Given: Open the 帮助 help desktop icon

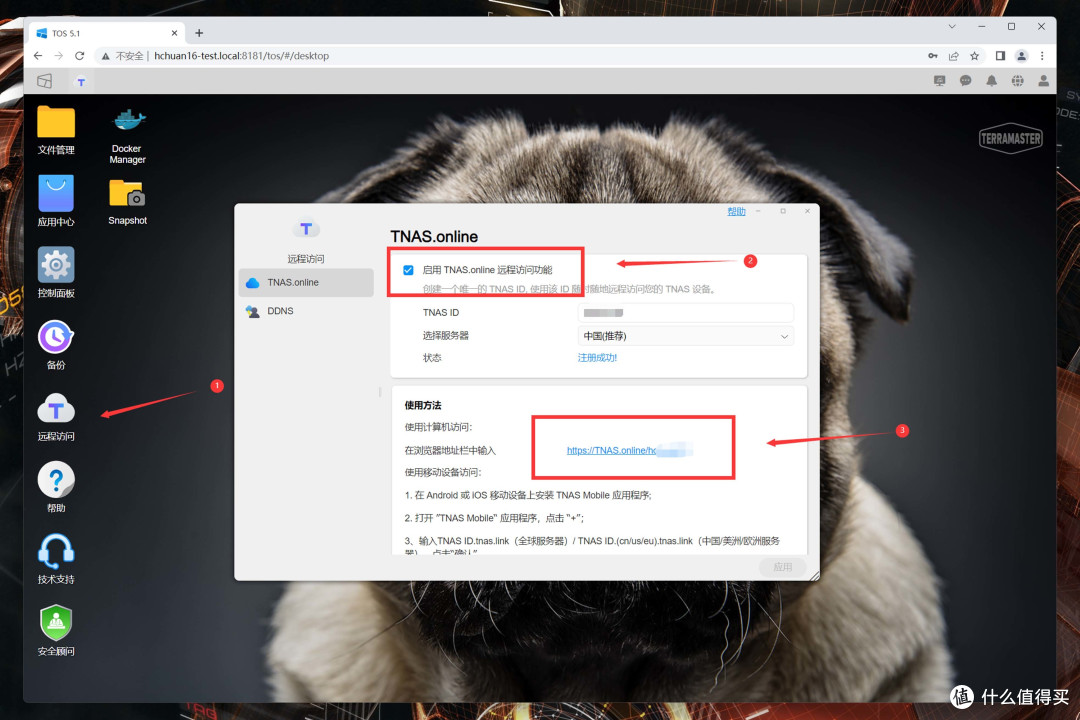Looking at the screenshot, I should 56,480.
